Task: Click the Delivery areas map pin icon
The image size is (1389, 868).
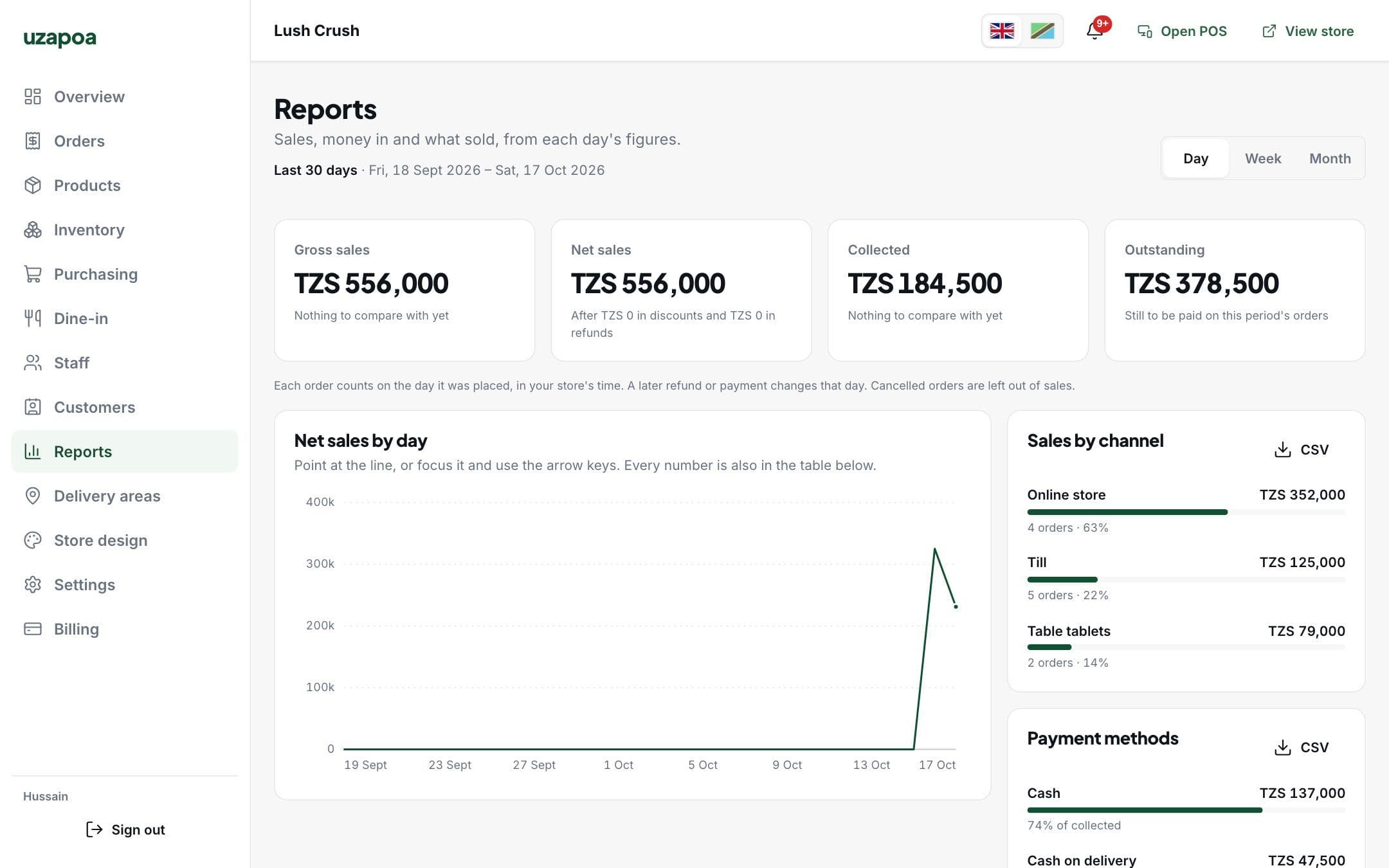Action: [x=33, y=496]
